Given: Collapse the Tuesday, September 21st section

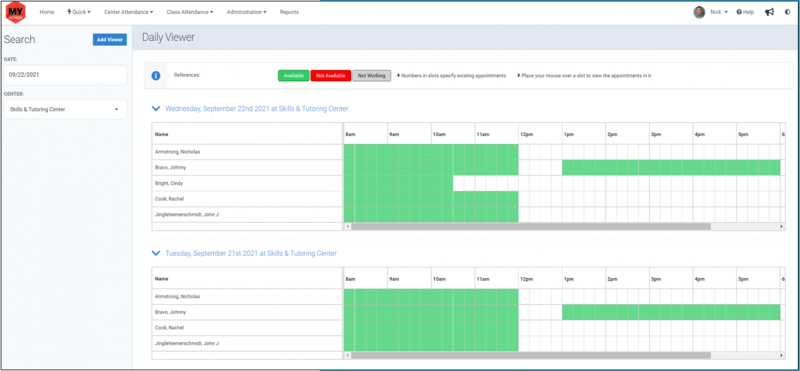Looking at the screenshot, I should click(x=156, y=253).
